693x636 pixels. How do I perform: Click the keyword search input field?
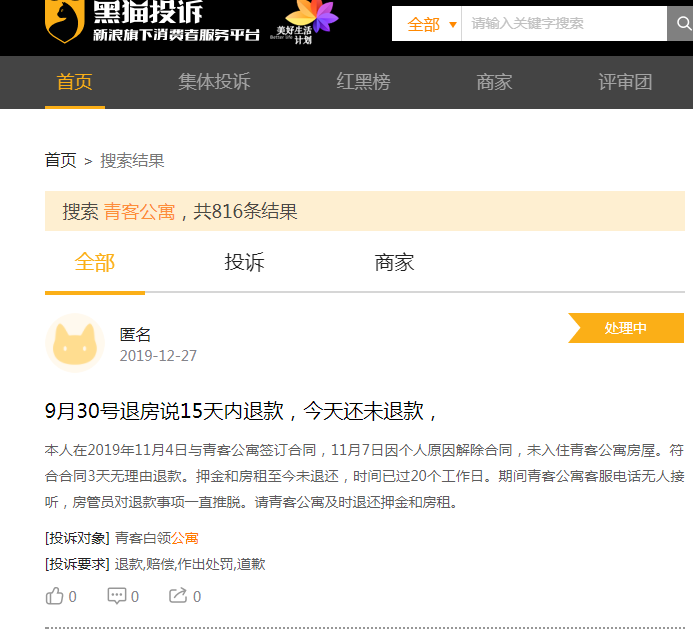(564, 24)
